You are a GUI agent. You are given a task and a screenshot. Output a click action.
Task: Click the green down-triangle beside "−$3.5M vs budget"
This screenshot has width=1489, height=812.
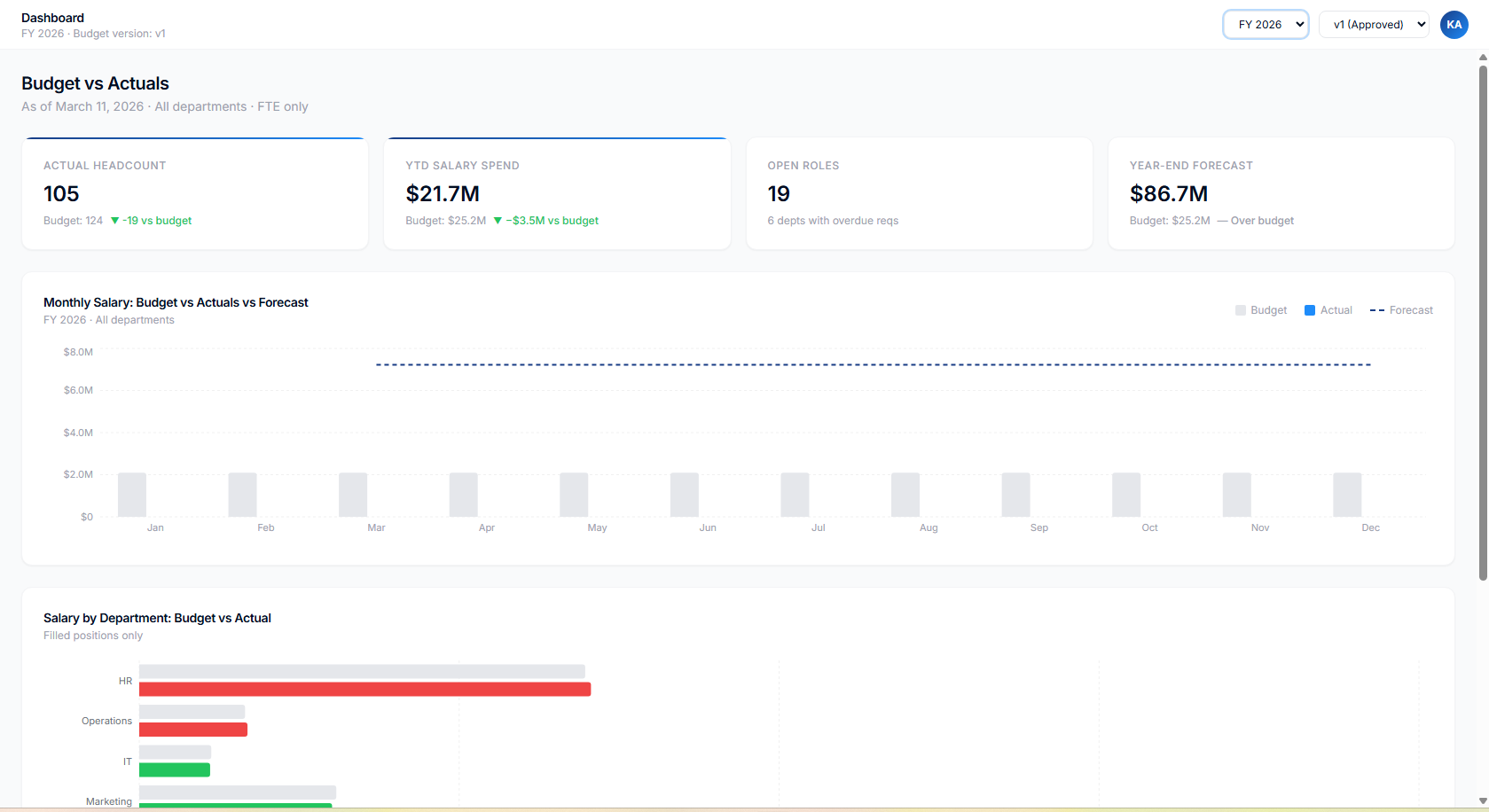pos(500,220)
